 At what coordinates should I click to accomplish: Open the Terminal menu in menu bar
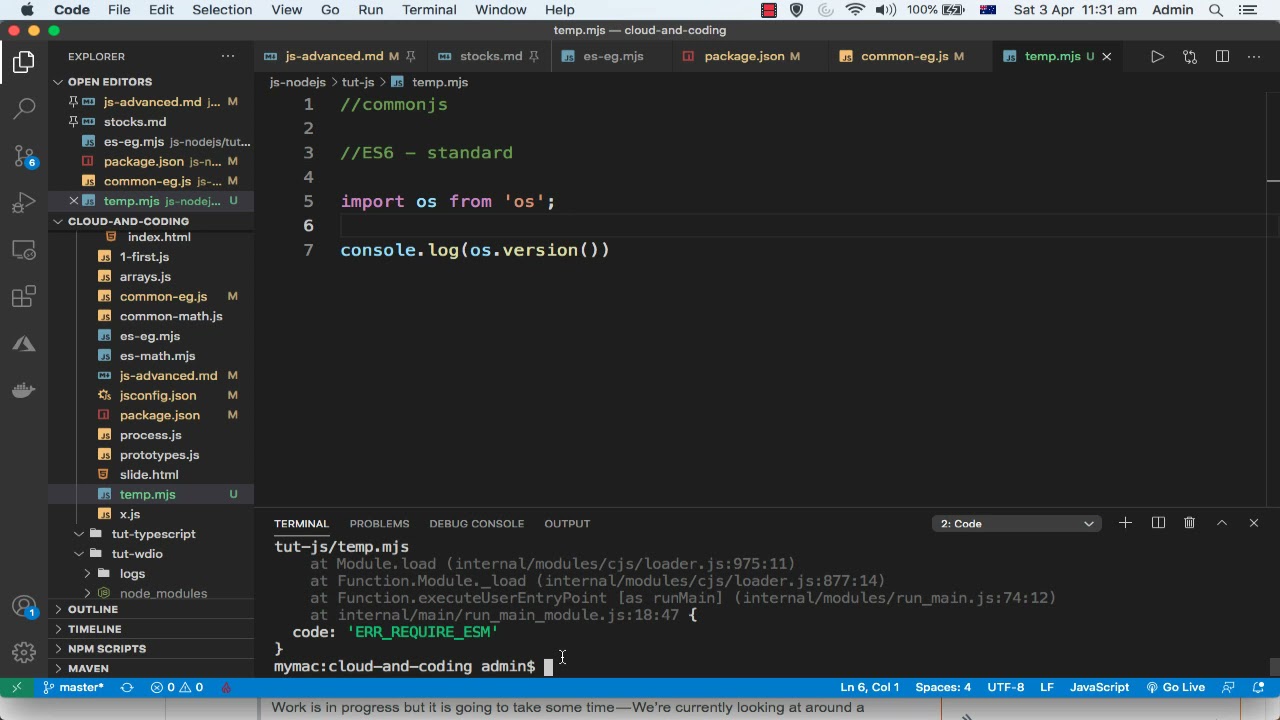[x=429, y=10]
